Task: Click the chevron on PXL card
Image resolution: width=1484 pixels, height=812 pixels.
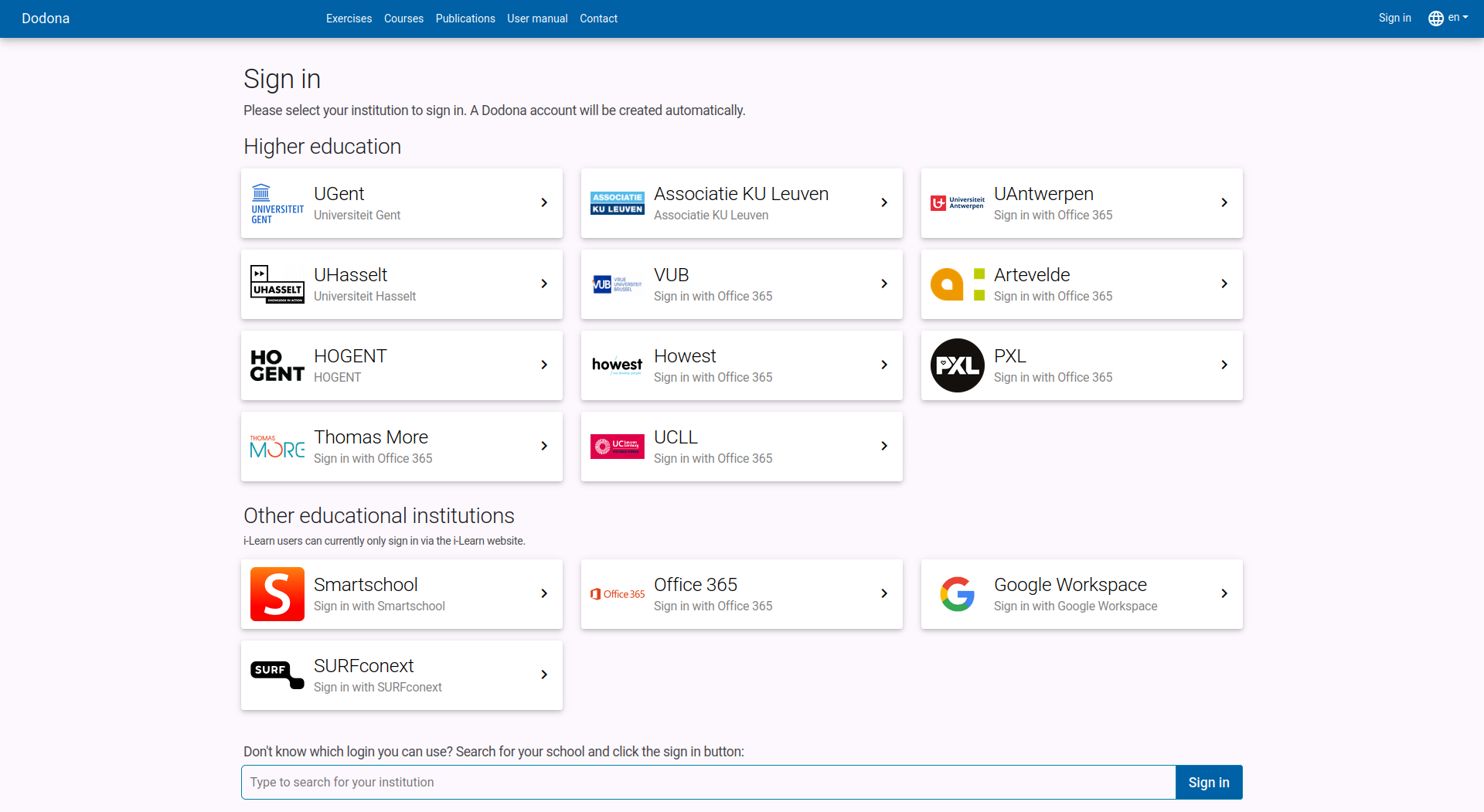Action: 1224,365
